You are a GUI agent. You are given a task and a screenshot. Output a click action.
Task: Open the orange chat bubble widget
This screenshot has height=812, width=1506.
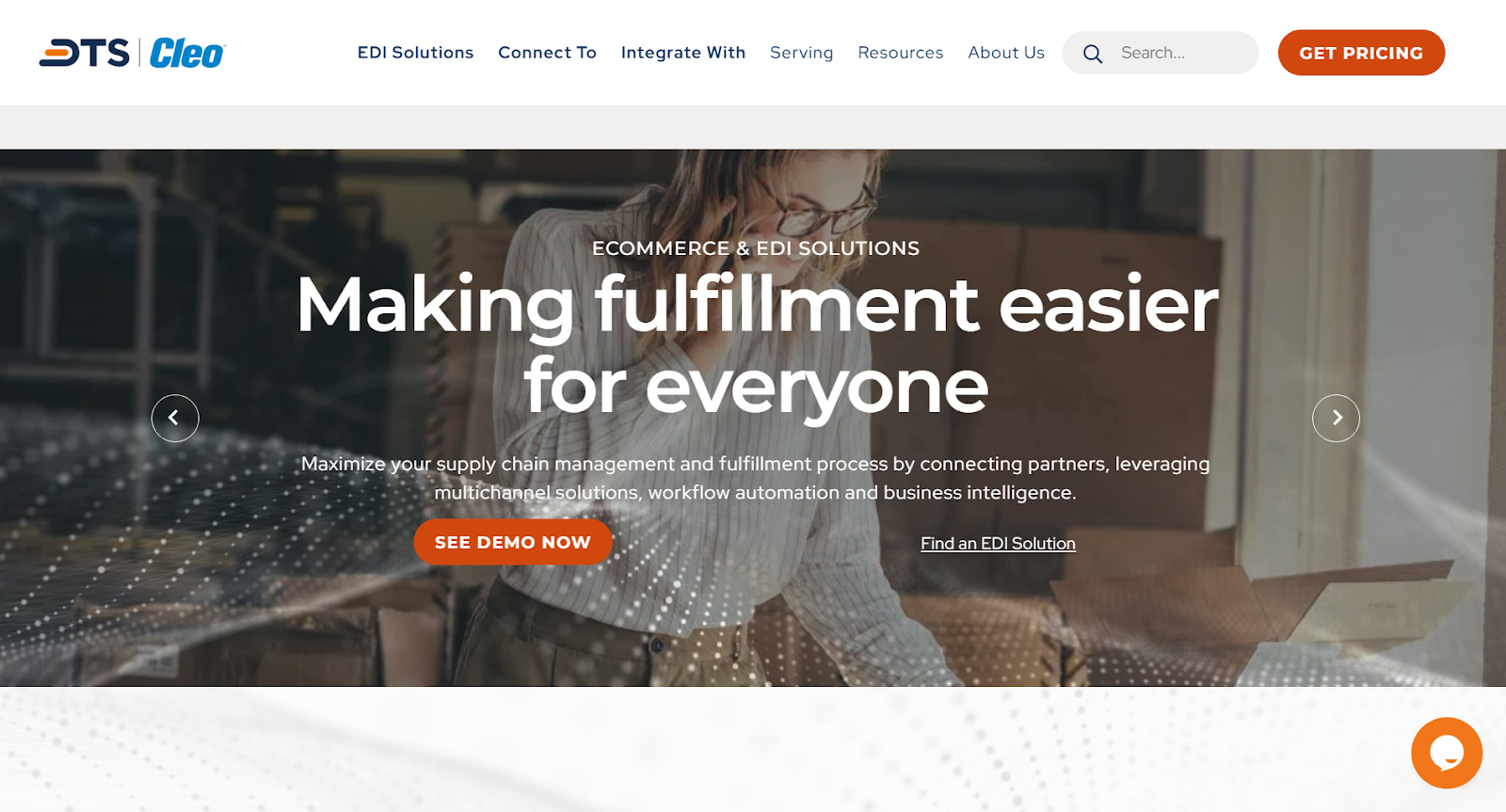pos(1447,753)
